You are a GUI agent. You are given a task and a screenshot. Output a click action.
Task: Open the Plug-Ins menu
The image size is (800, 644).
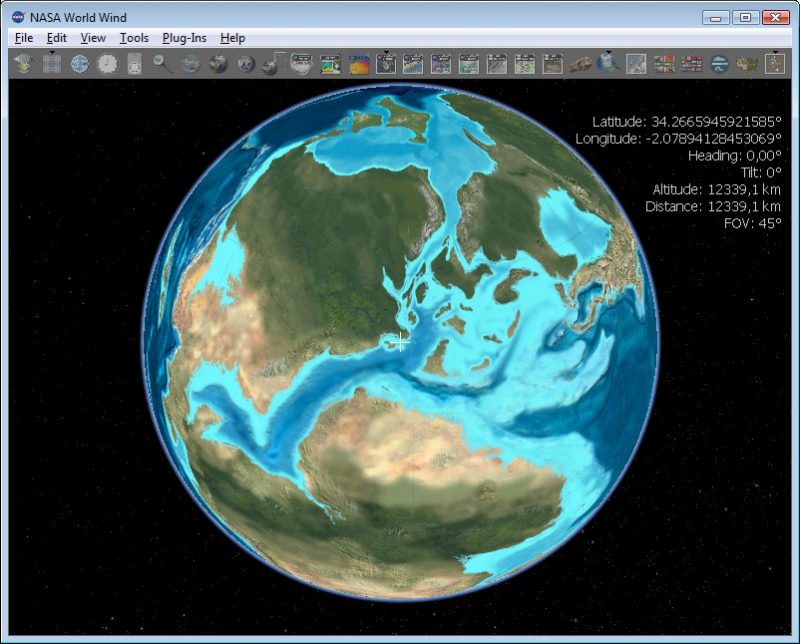(184, 38)
